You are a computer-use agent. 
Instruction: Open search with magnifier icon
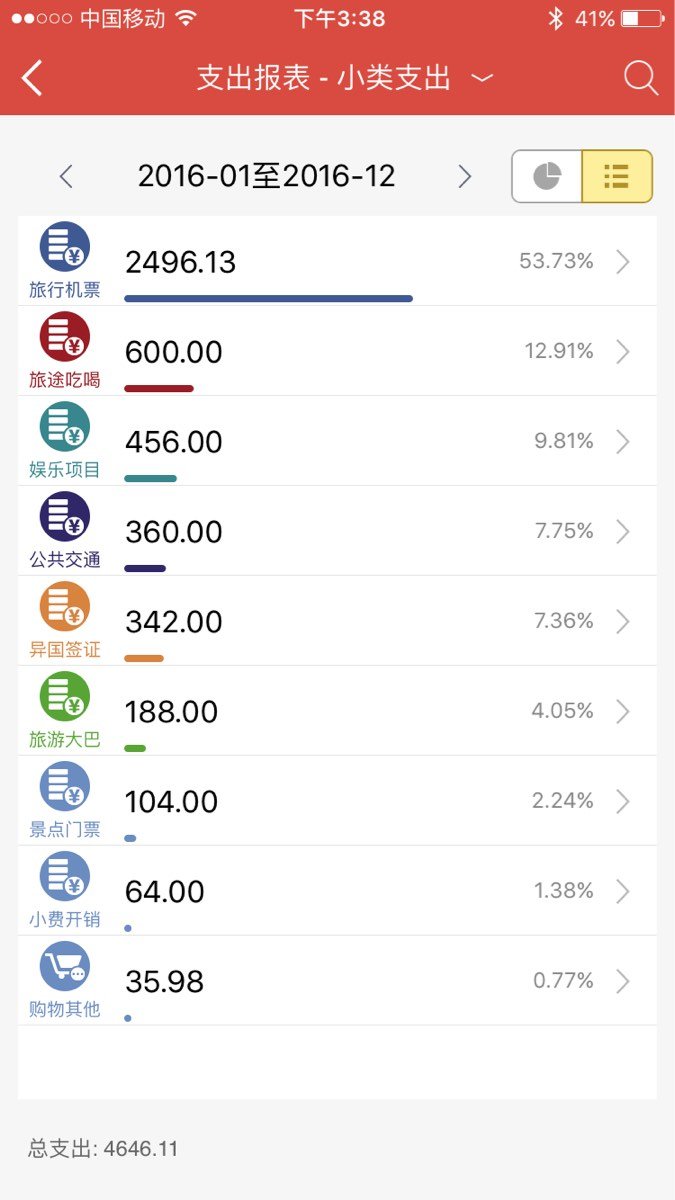(x=640, y=78)
